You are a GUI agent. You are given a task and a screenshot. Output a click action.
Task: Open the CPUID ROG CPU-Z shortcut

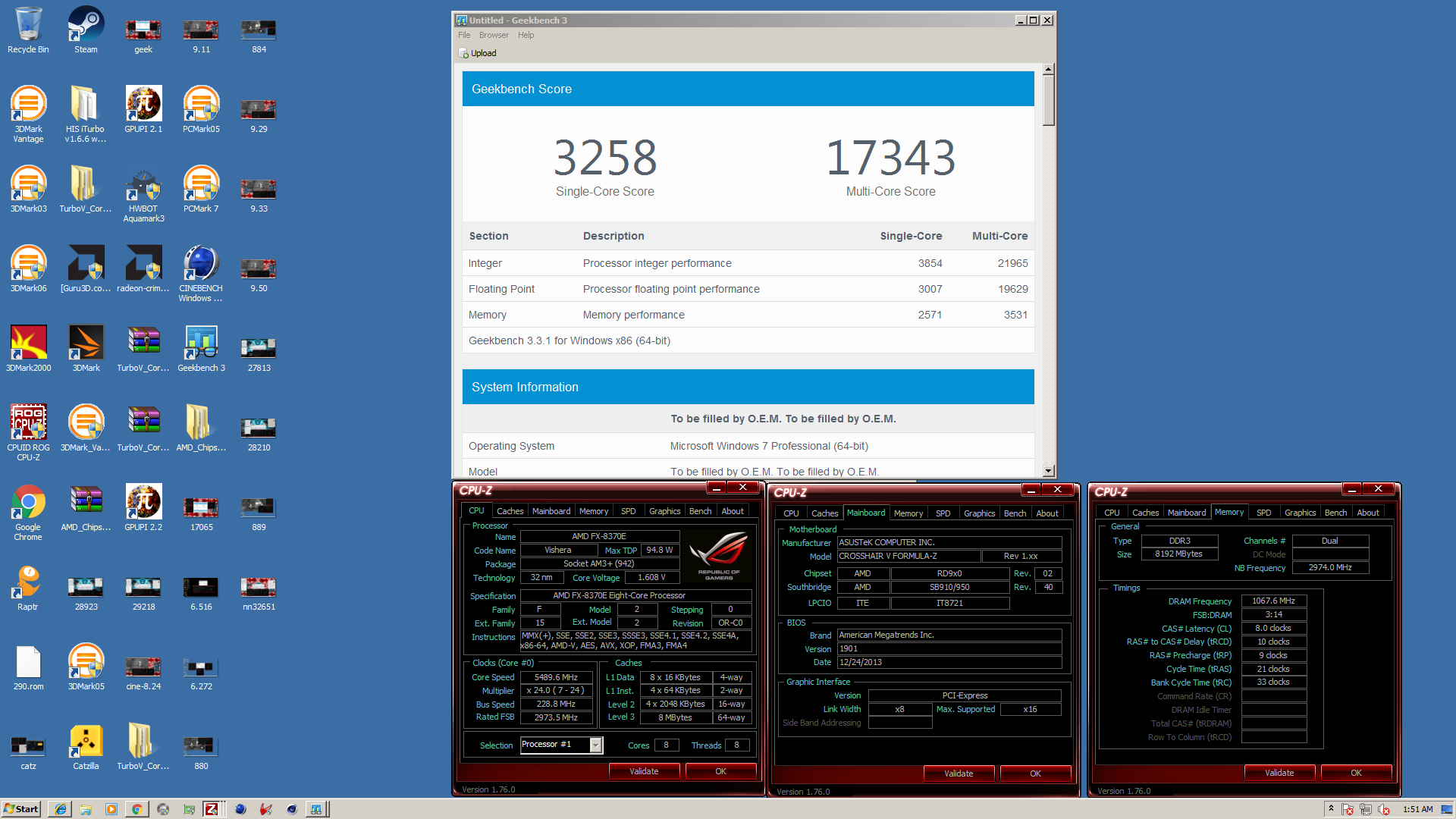click(x=28, y=432)
